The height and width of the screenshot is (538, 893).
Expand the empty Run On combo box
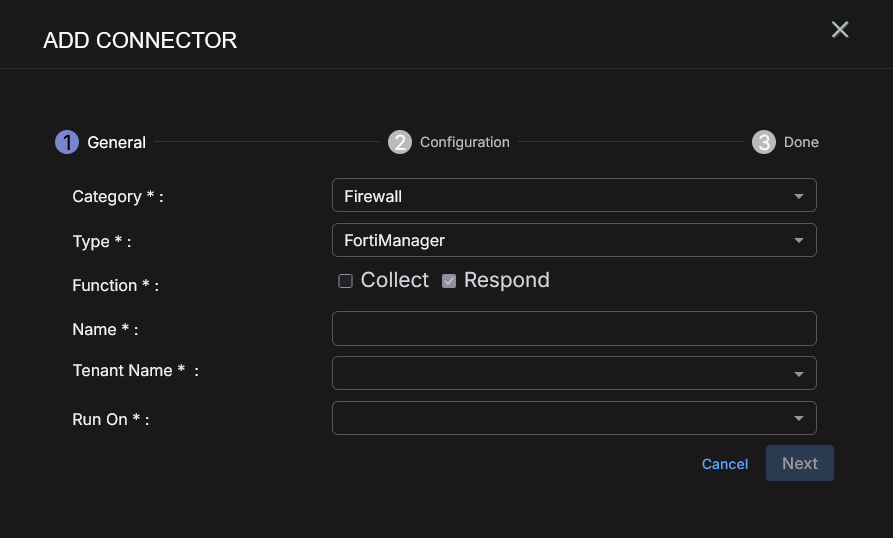[560, 419]
